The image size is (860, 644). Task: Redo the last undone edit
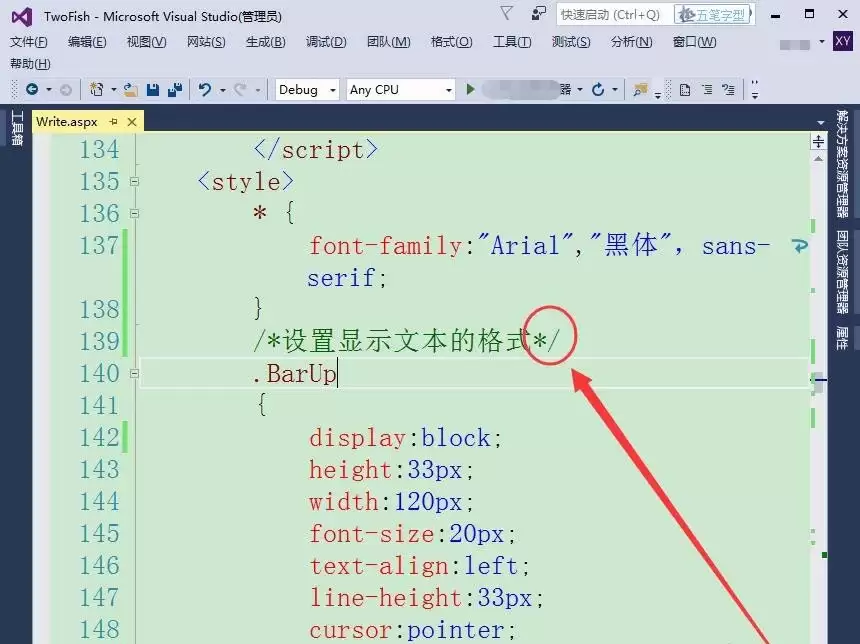pyautogui.click(x=237, y=90)
